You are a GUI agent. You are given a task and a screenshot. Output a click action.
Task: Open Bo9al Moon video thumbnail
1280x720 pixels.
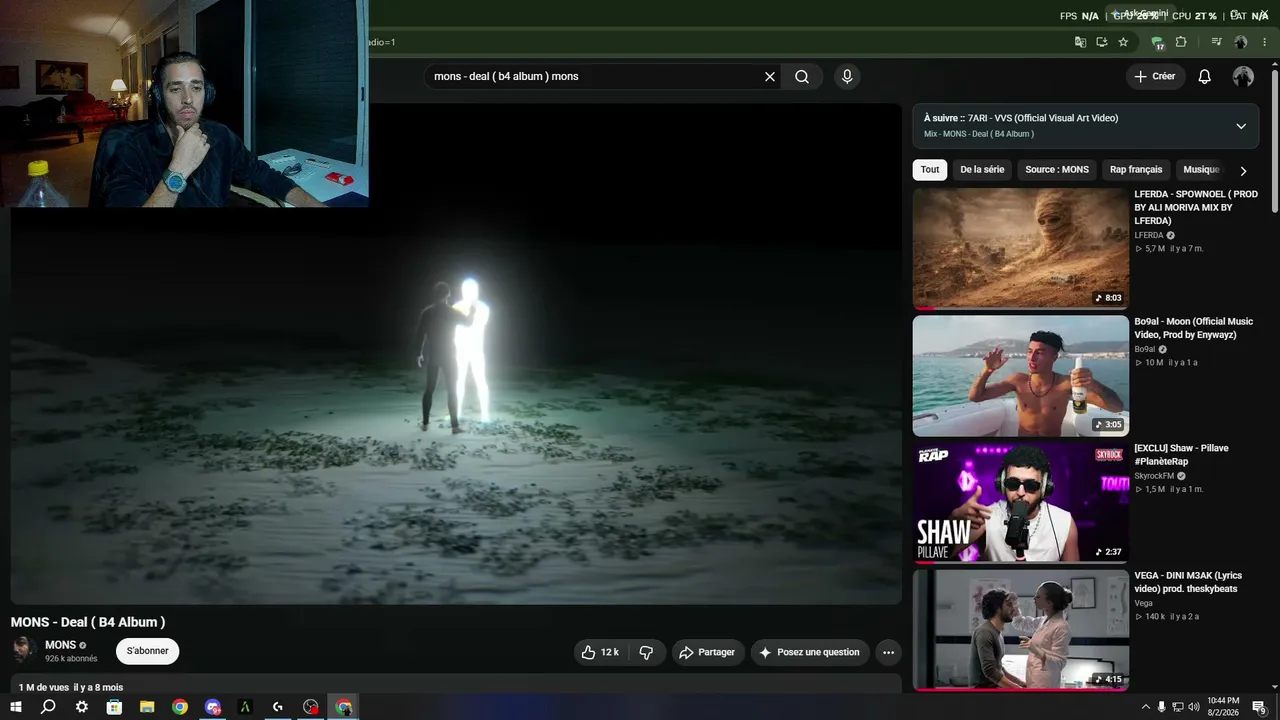pyautogui.click(x=1021, y=376)
